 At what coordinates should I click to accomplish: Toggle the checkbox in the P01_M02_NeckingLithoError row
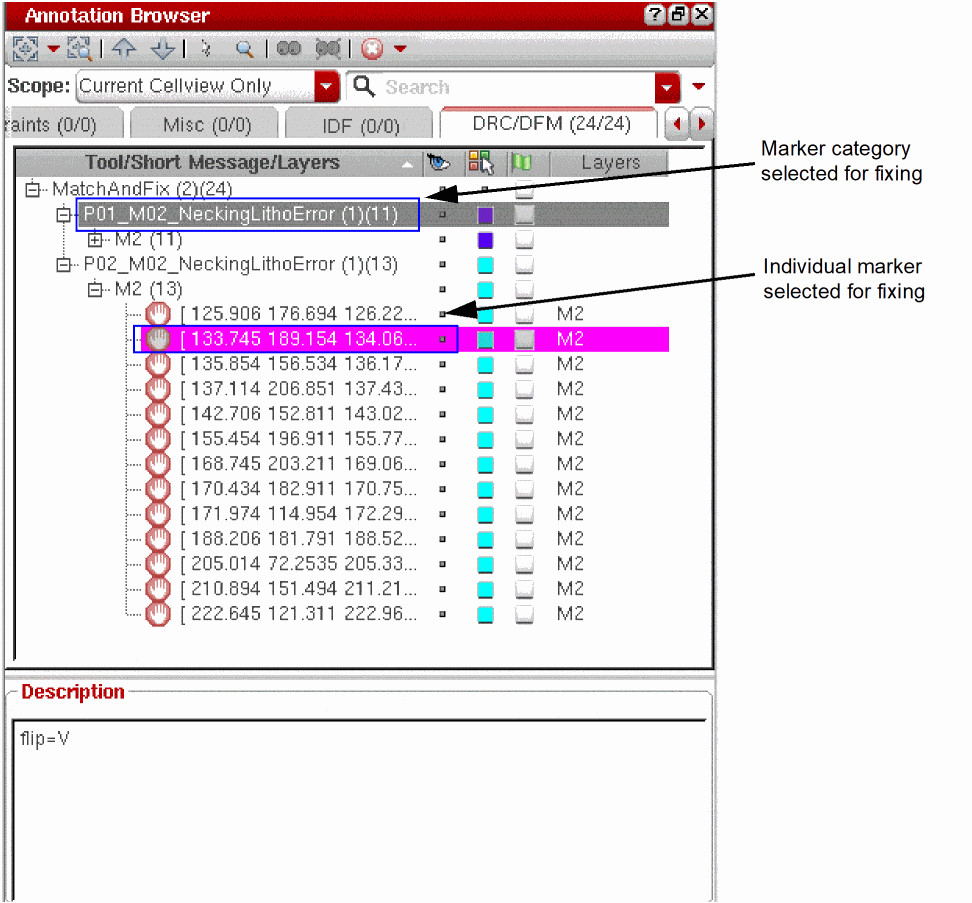(524, 215)
